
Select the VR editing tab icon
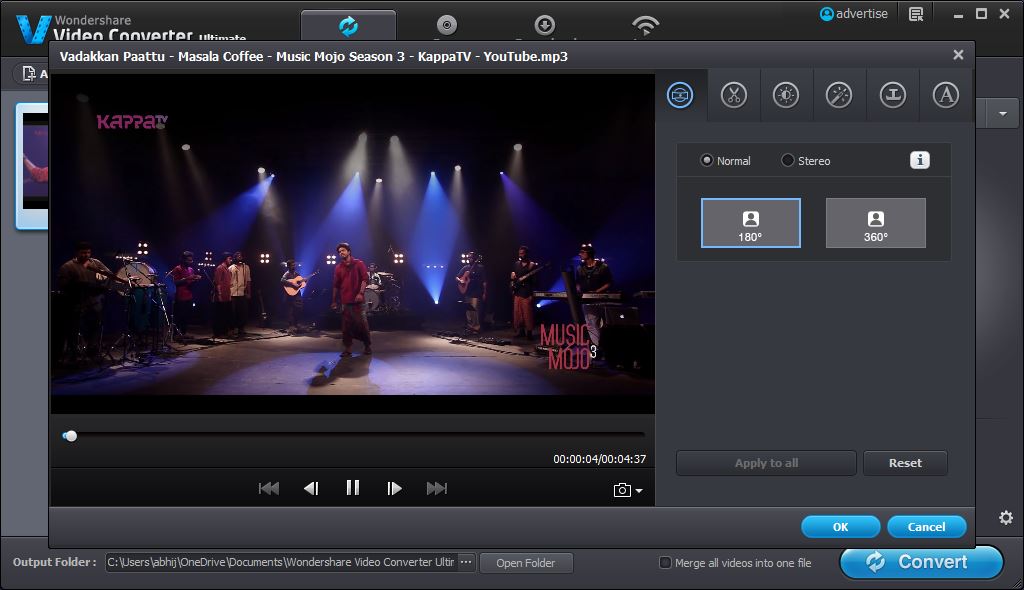(679, 95)
